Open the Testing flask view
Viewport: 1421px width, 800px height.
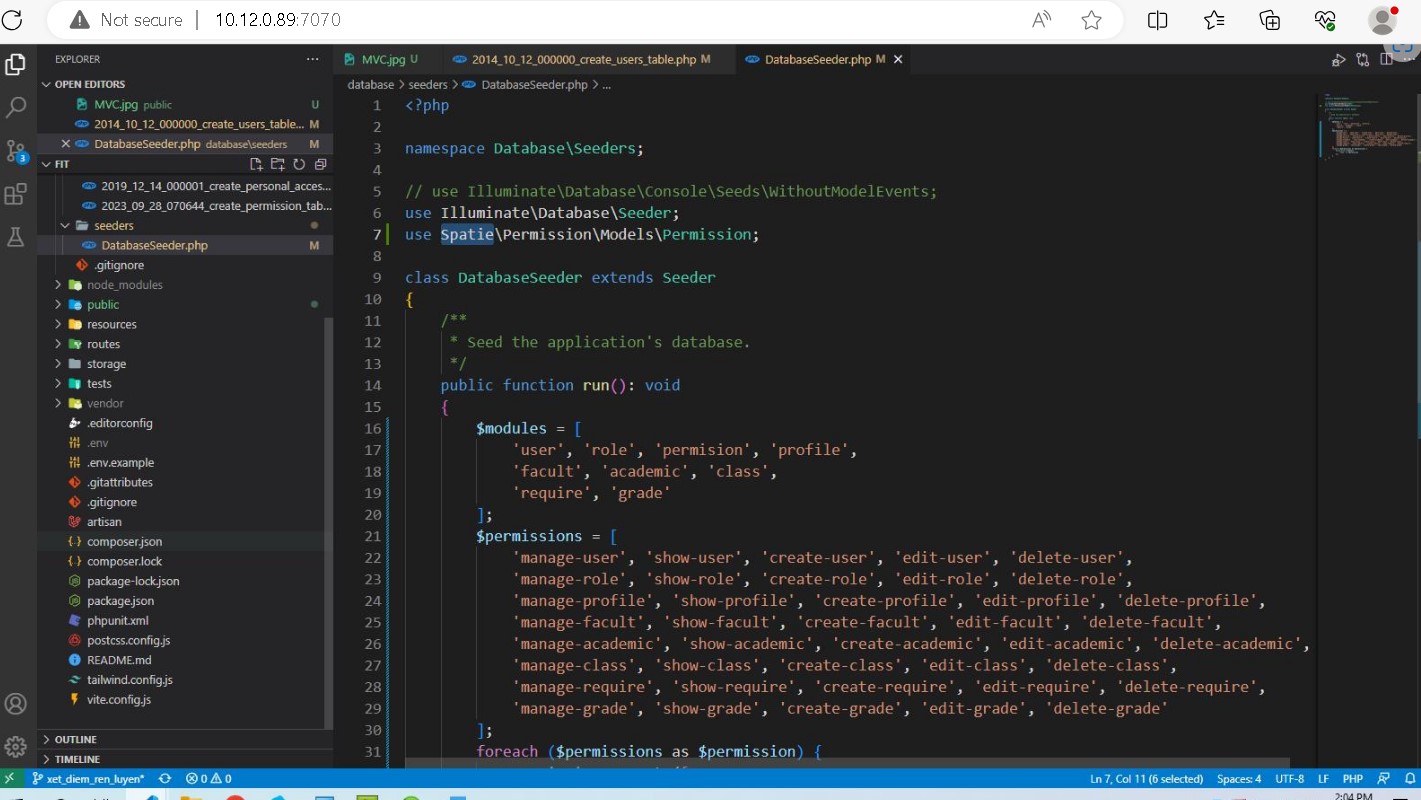point(16,237)
